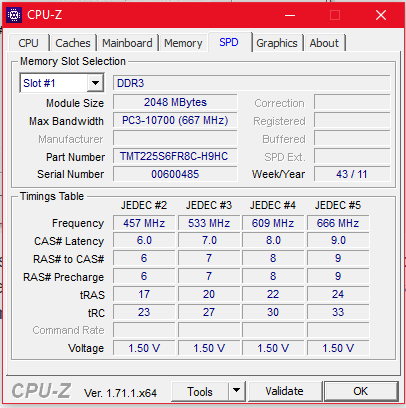Select the Memory tab
406x408 pixels.
[183, 43]
